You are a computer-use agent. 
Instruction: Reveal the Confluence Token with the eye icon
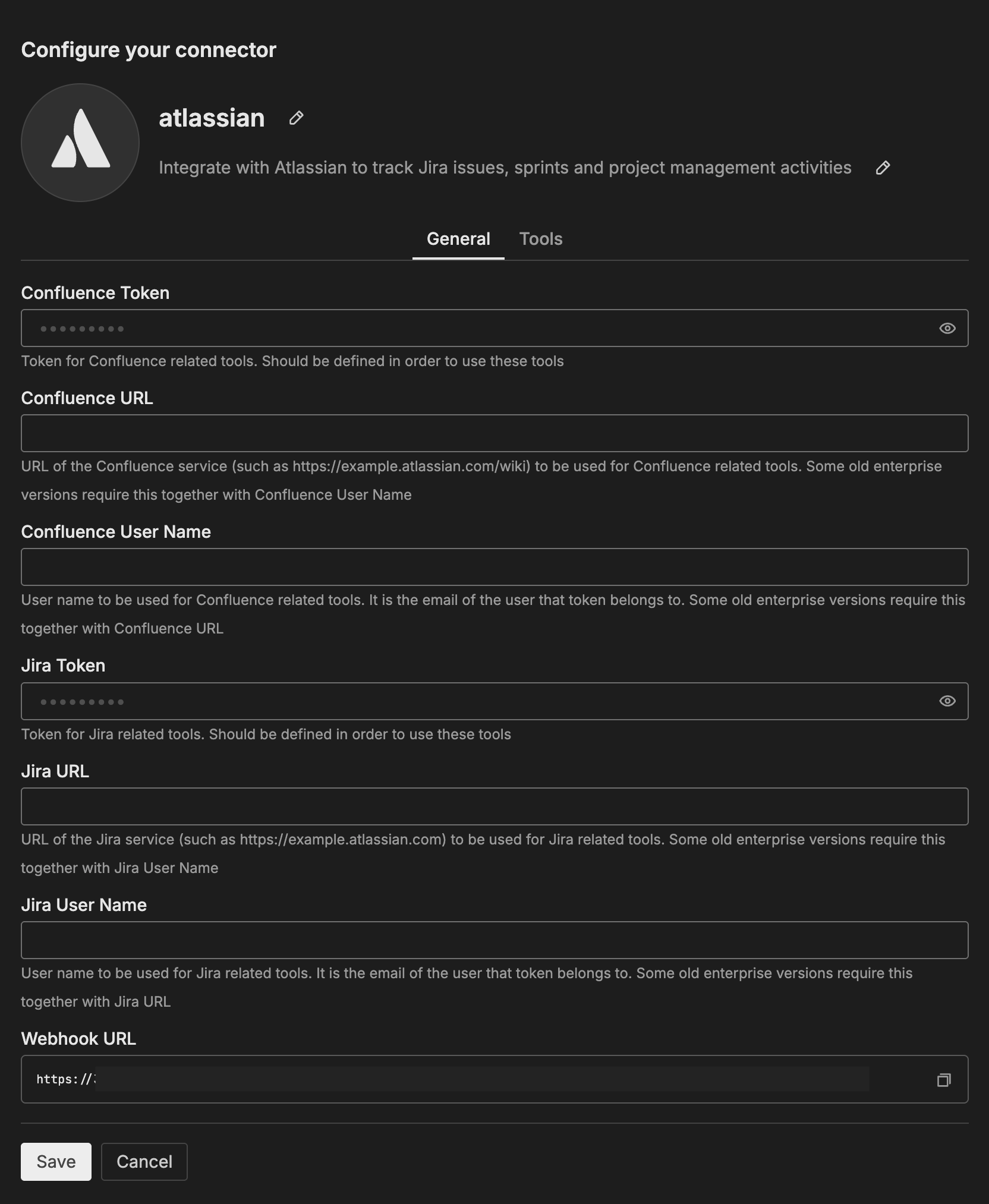(946, 327)
